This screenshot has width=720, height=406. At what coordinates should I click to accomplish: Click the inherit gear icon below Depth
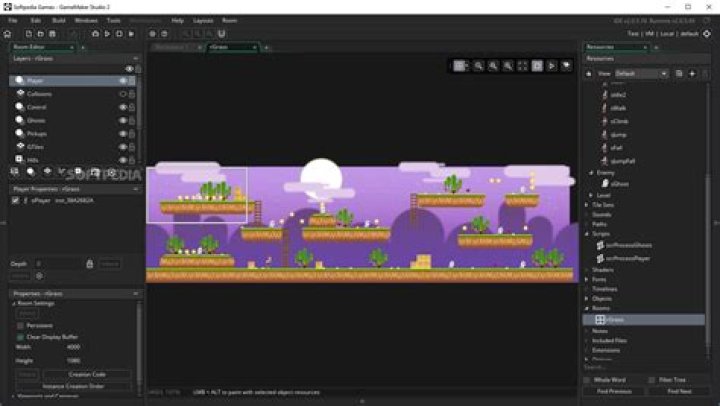[40, 276]
